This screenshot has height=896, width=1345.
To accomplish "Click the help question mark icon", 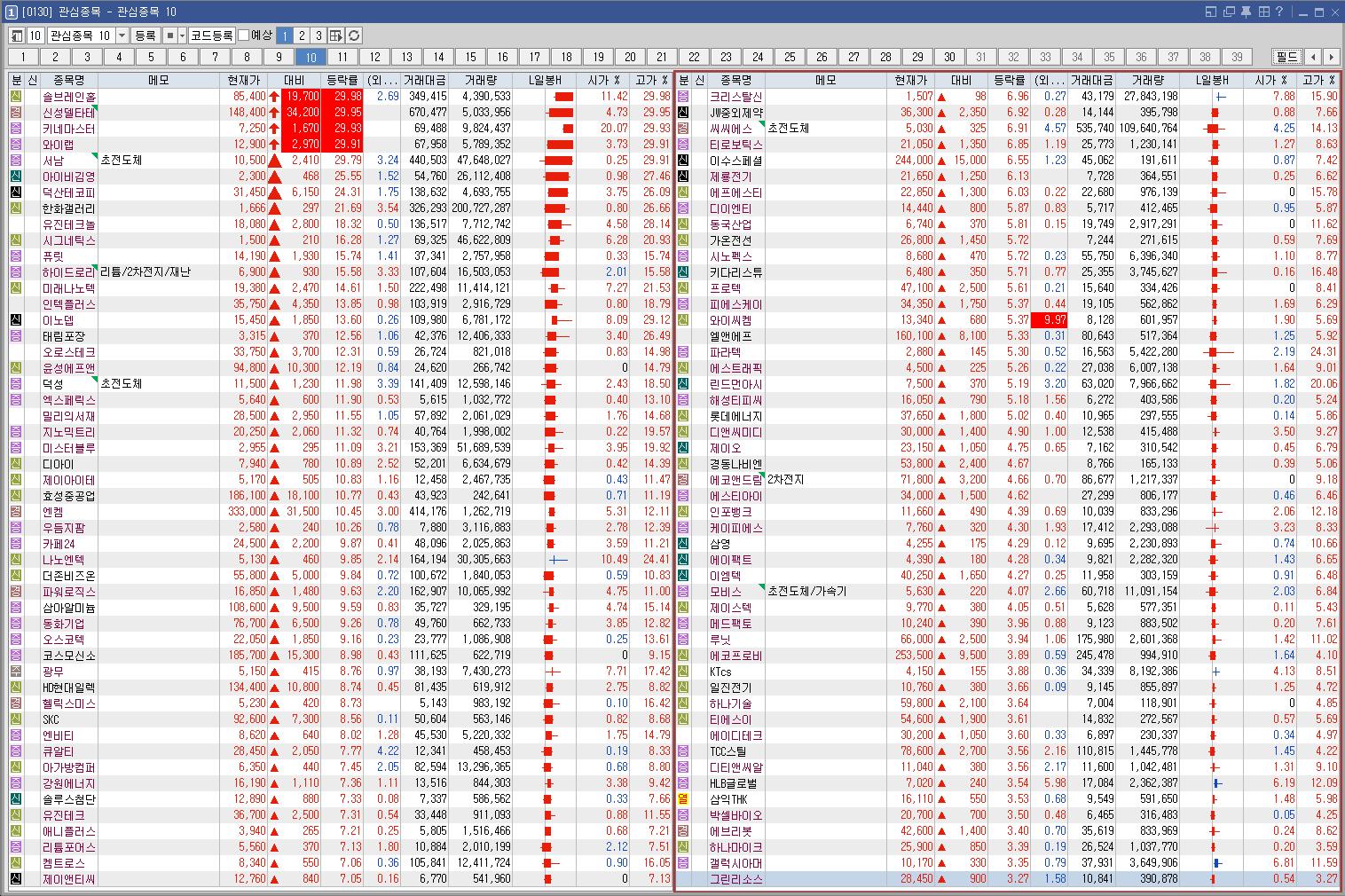I will (1278, 12).
